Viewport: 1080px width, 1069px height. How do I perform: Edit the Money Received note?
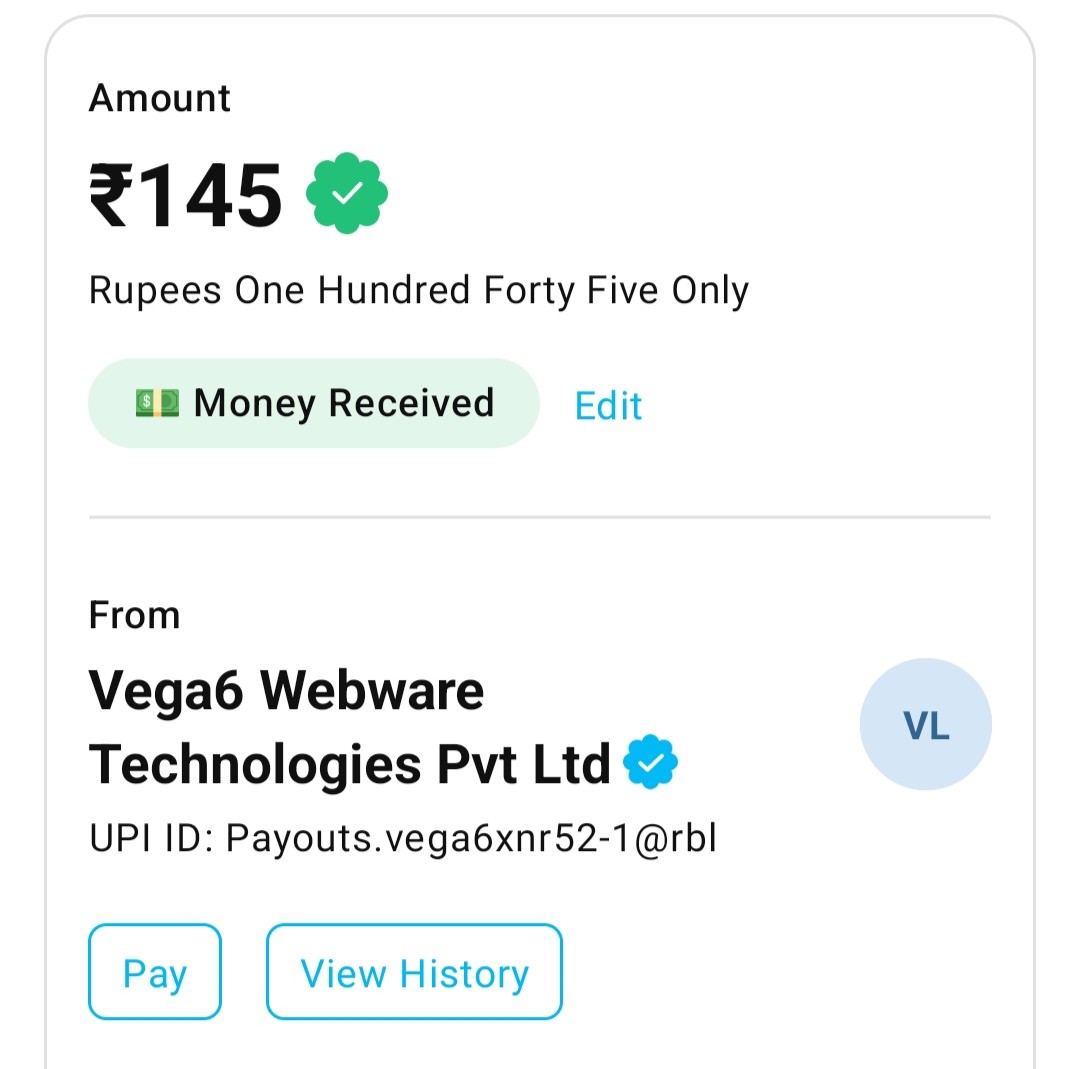point(608,405)
